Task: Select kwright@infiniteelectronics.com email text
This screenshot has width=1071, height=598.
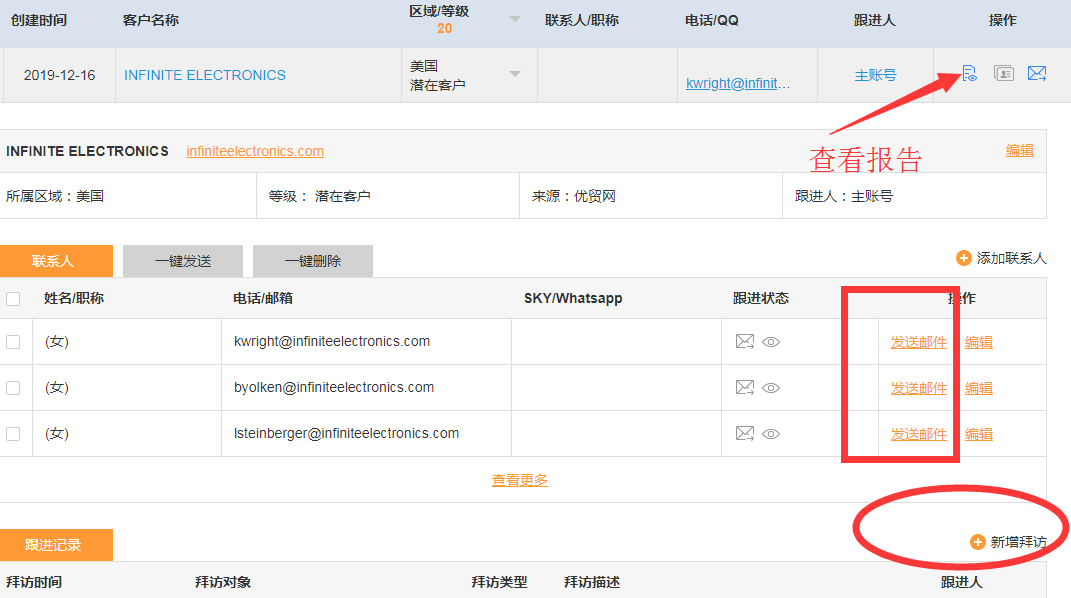Action: click(332, 341)
